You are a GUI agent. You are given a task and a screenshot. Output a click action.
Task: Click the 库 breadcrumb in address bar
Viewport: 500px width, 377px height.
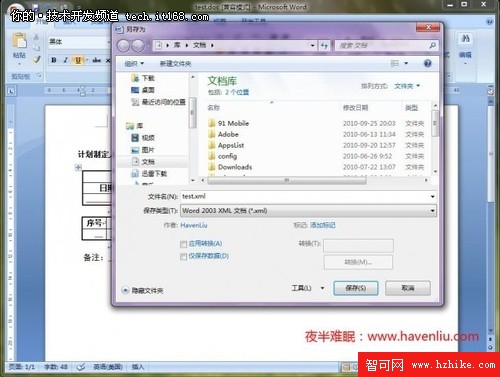click(x=177, y=45)
